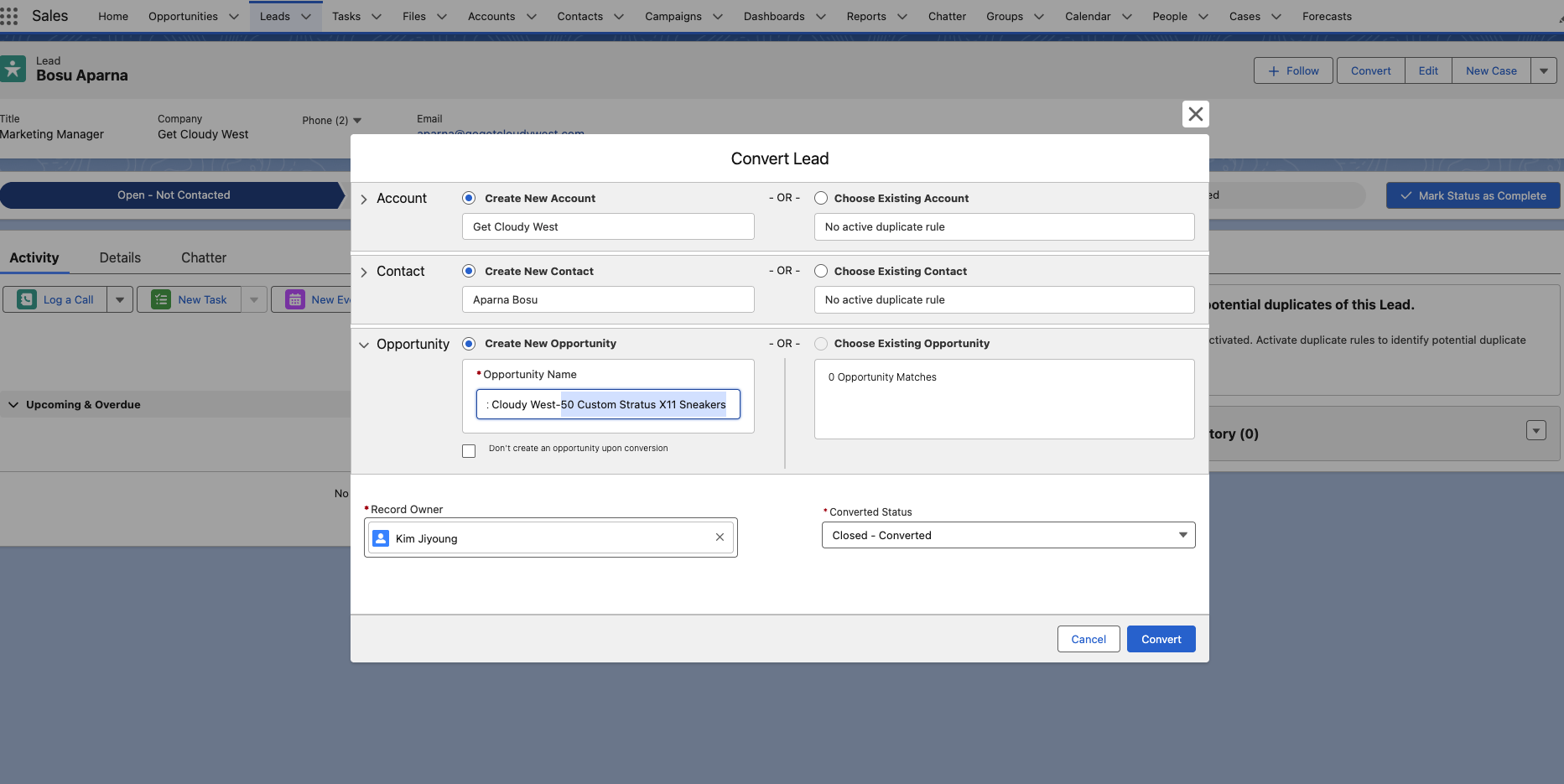Select Choose Existing Account radio button
The image size is (1564, 784).
pyautogui.click(x=821, y=199)
